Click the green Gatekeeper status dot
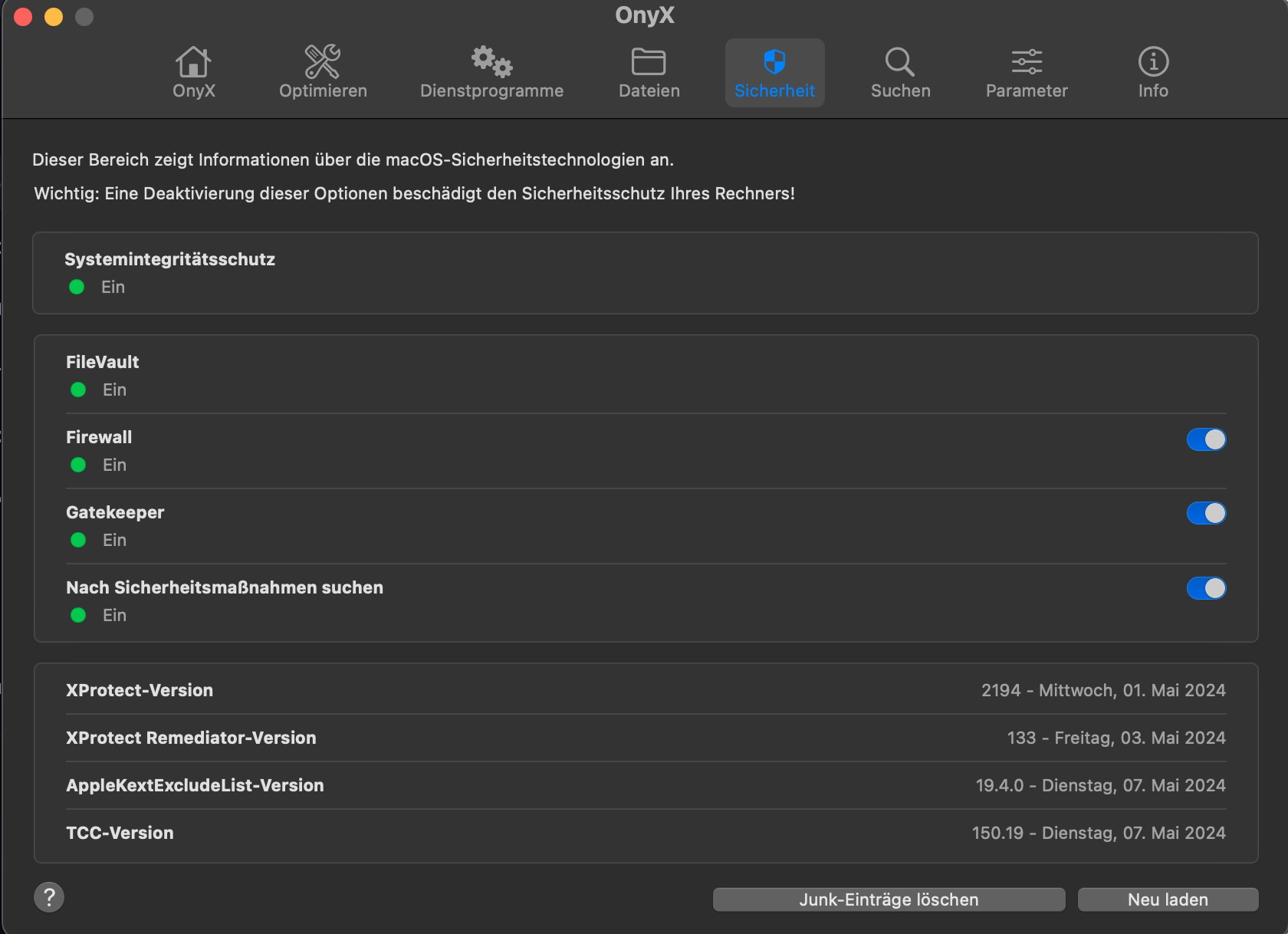1288x934 pixels. click(x=78, y=540)
